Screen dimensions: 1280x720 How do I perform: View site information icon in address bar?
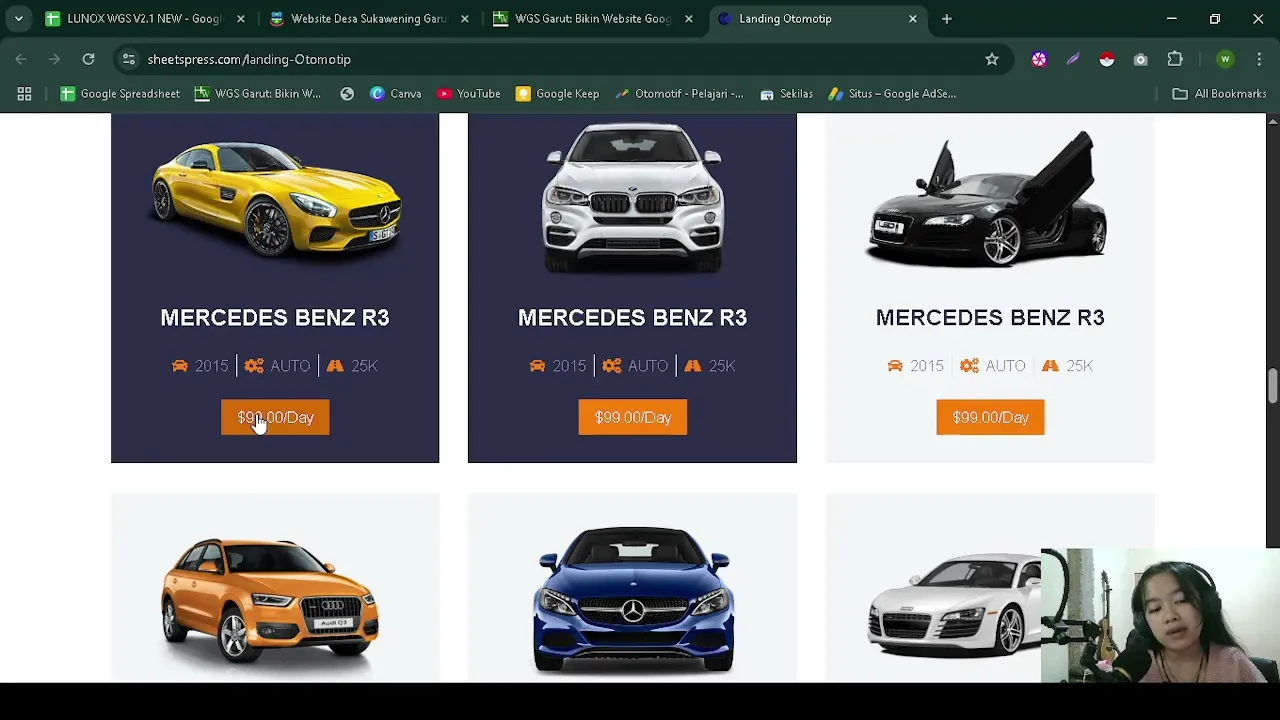(128, 59)
